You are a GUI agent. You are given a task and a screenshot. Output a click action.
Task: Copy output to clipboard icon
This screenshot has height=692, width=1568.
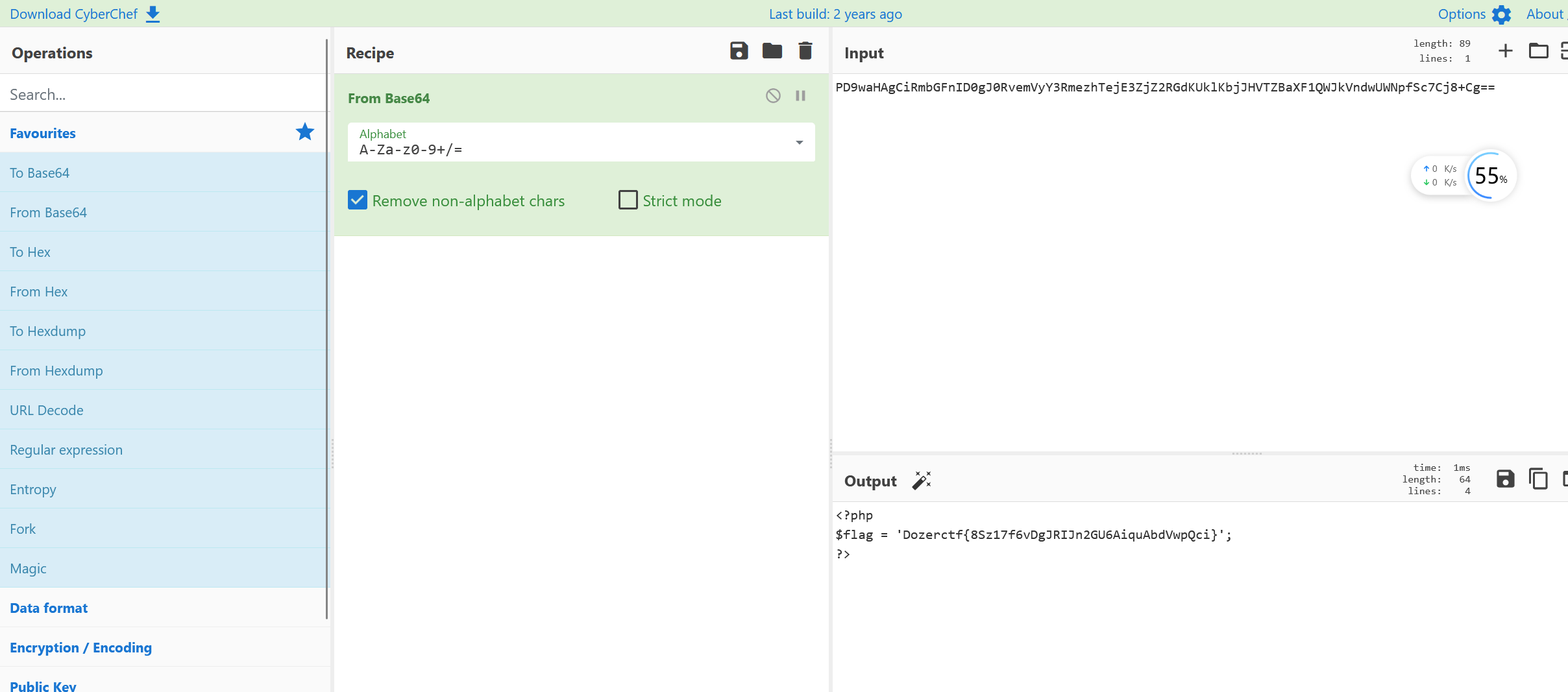point(1538,479)
